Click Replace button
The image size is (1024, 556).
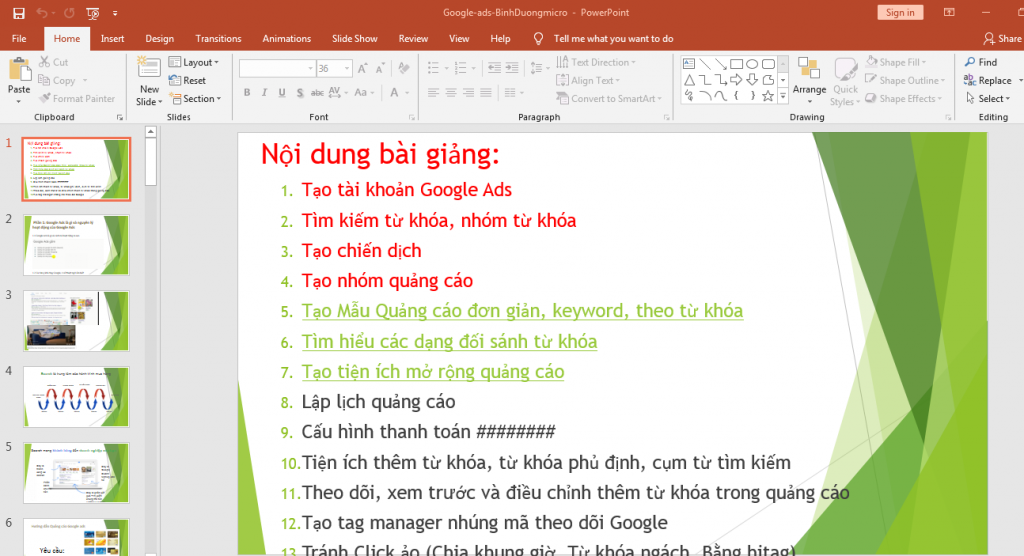[987, 80]
